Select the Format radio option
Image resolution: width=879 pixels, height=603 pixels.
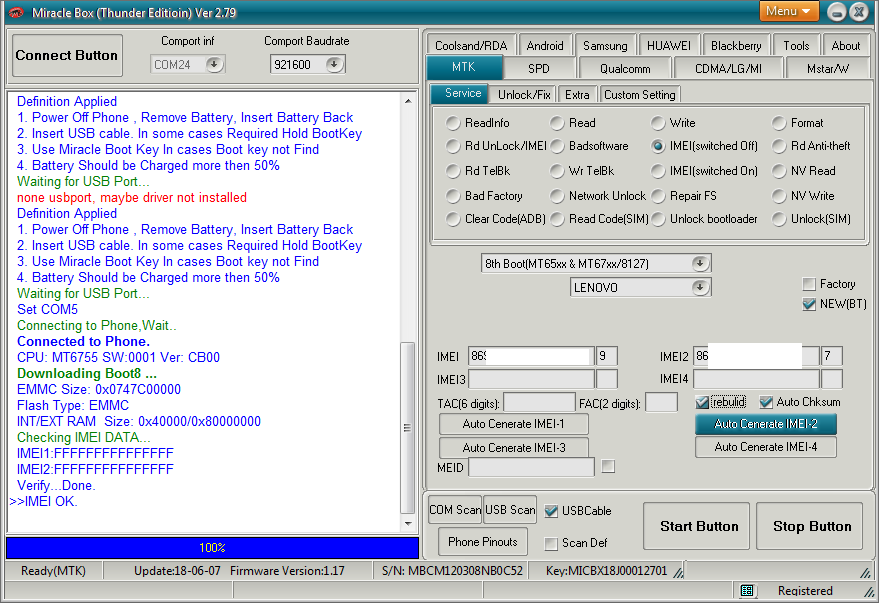click(x=779, y=123)
